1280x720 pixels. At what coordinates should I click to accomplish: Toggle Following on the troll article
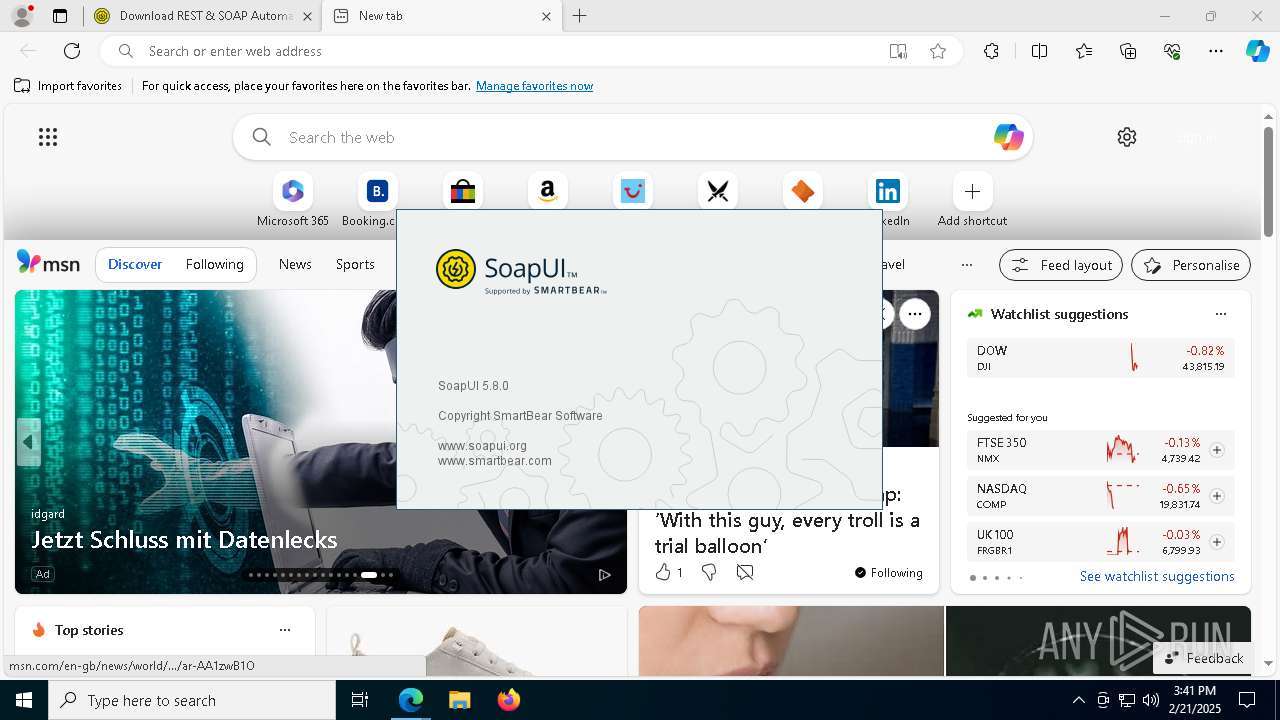click(889, 573)
